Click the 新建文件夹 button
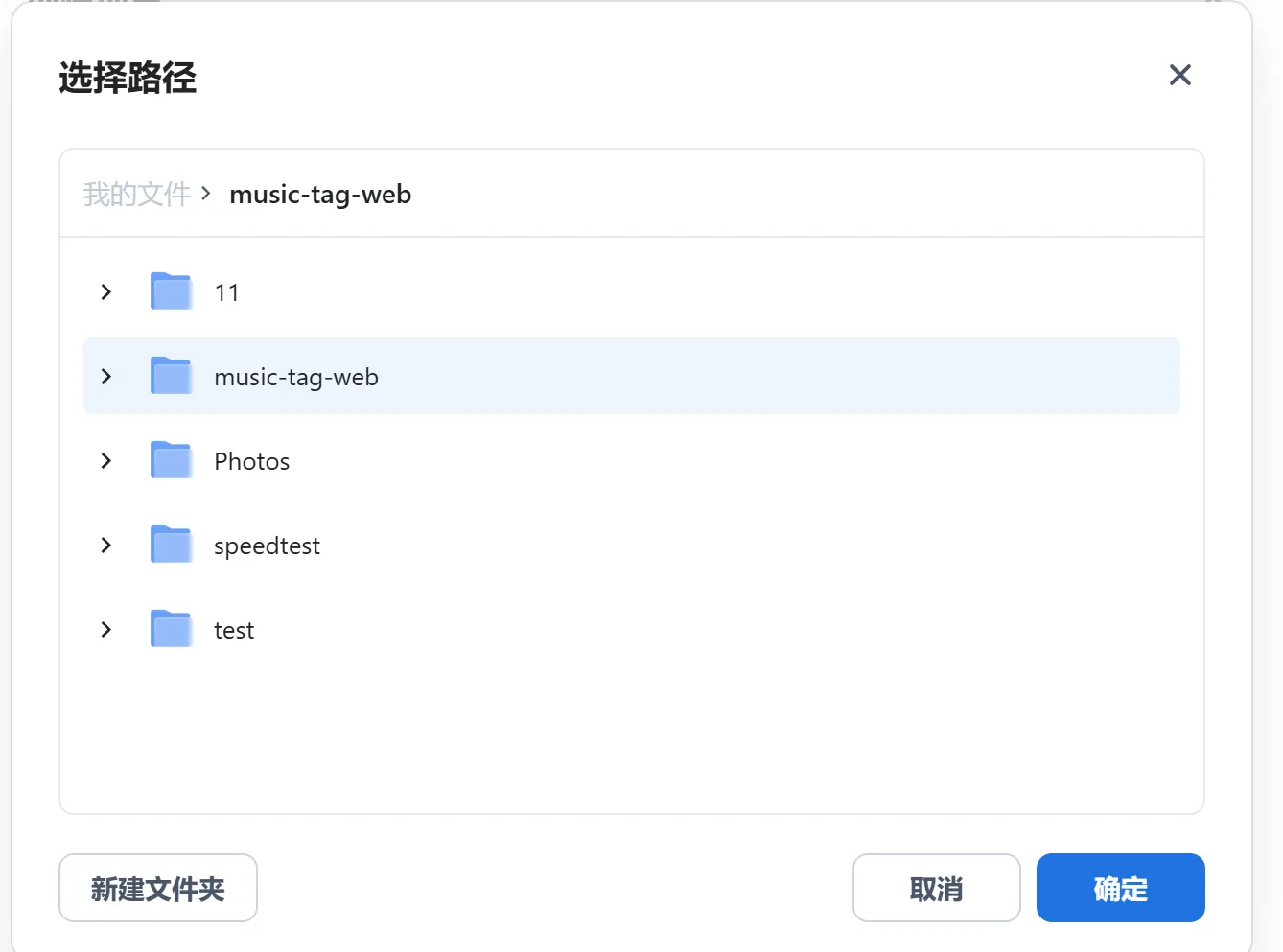Viewport: 1283px width, 952px height. click(x=158, y=888)
